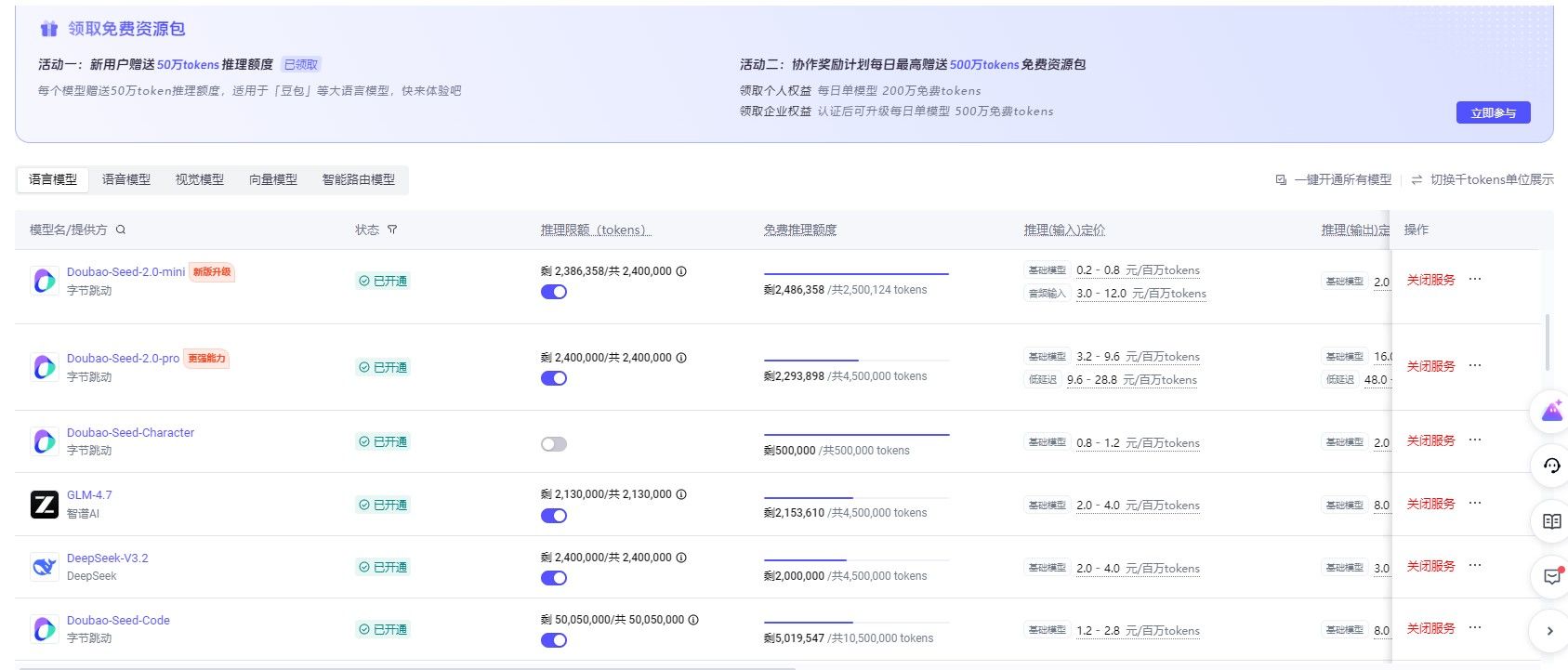Open the feedback icon with red dot

coord(1551,577)
